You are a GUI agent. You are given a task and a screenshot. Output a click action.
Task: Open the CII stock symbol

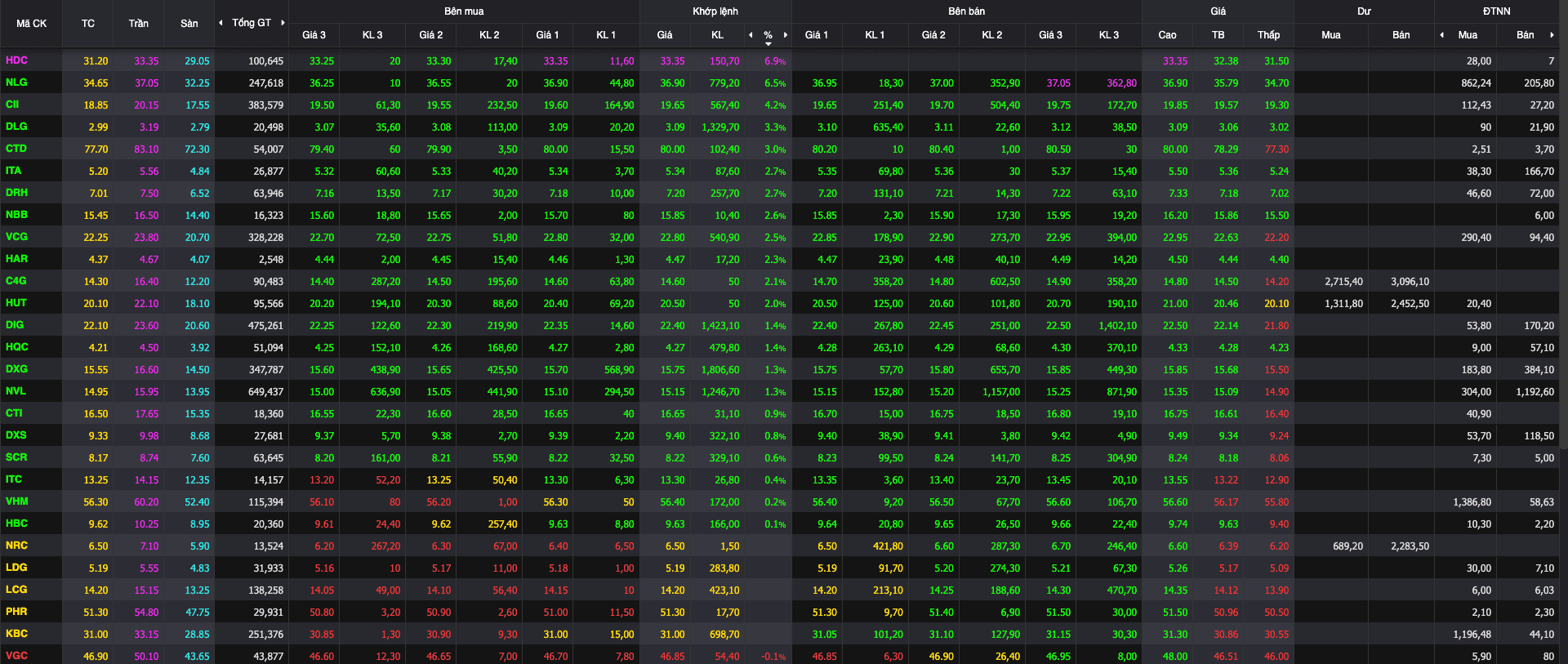coord(12,105)
